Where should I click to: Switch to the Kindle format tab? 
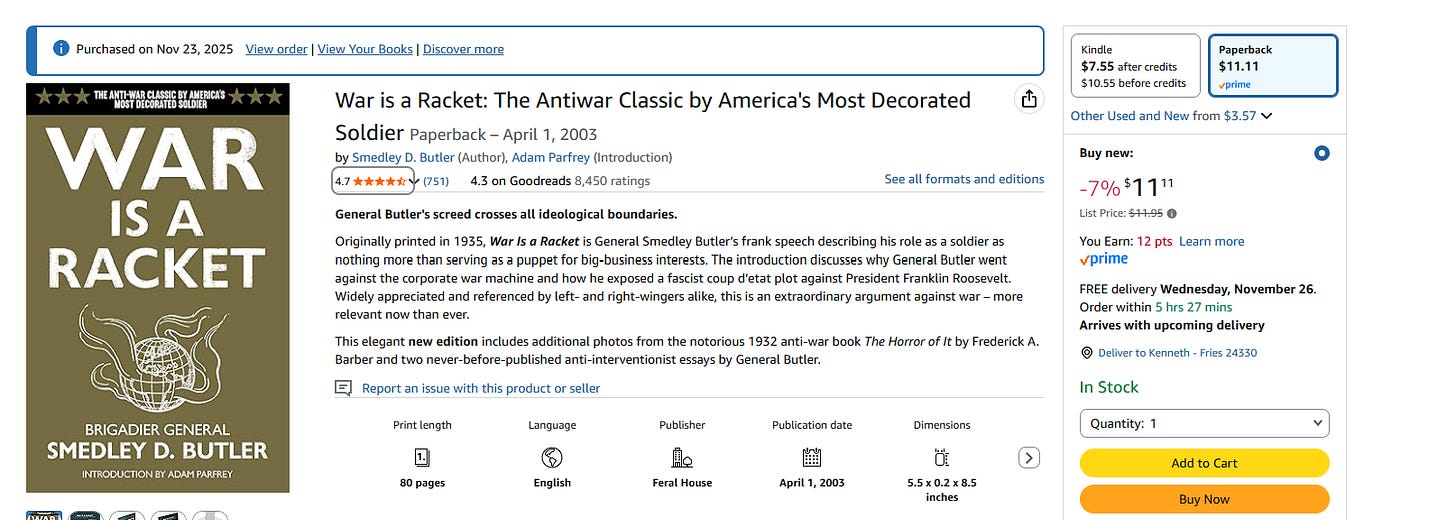[1135, 66]
